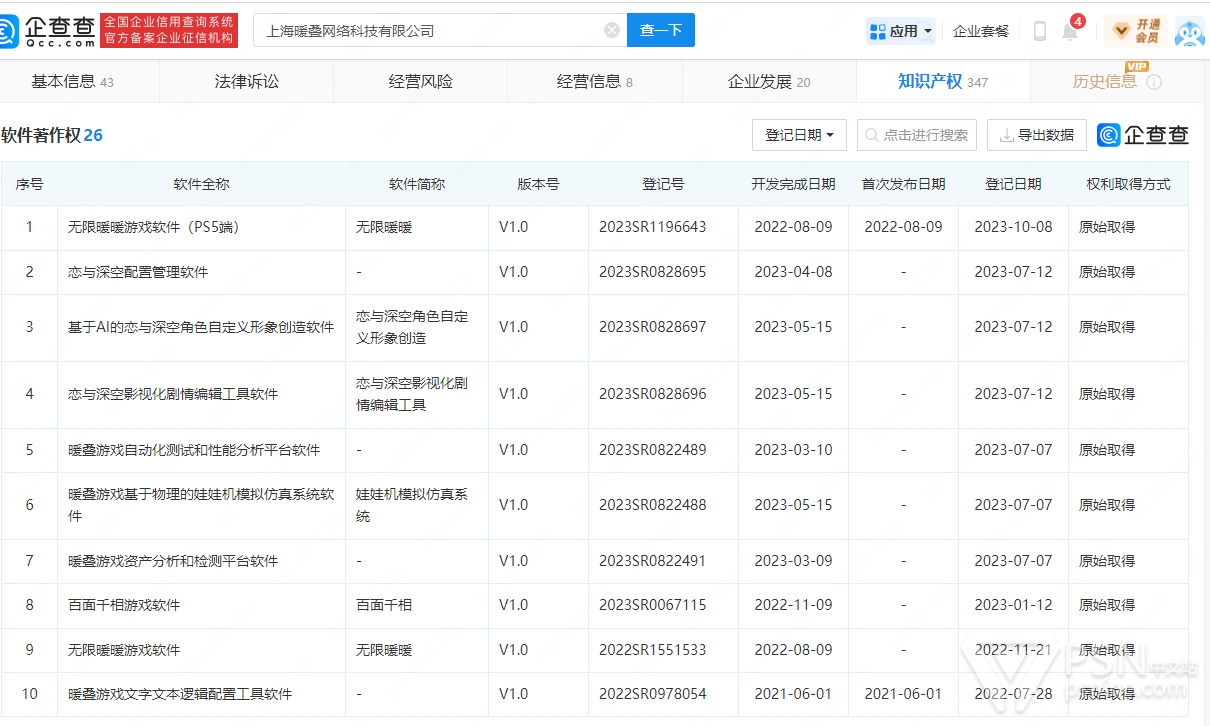
Task: Expand the 应用 dropdown
Action: tap(902, 31)
